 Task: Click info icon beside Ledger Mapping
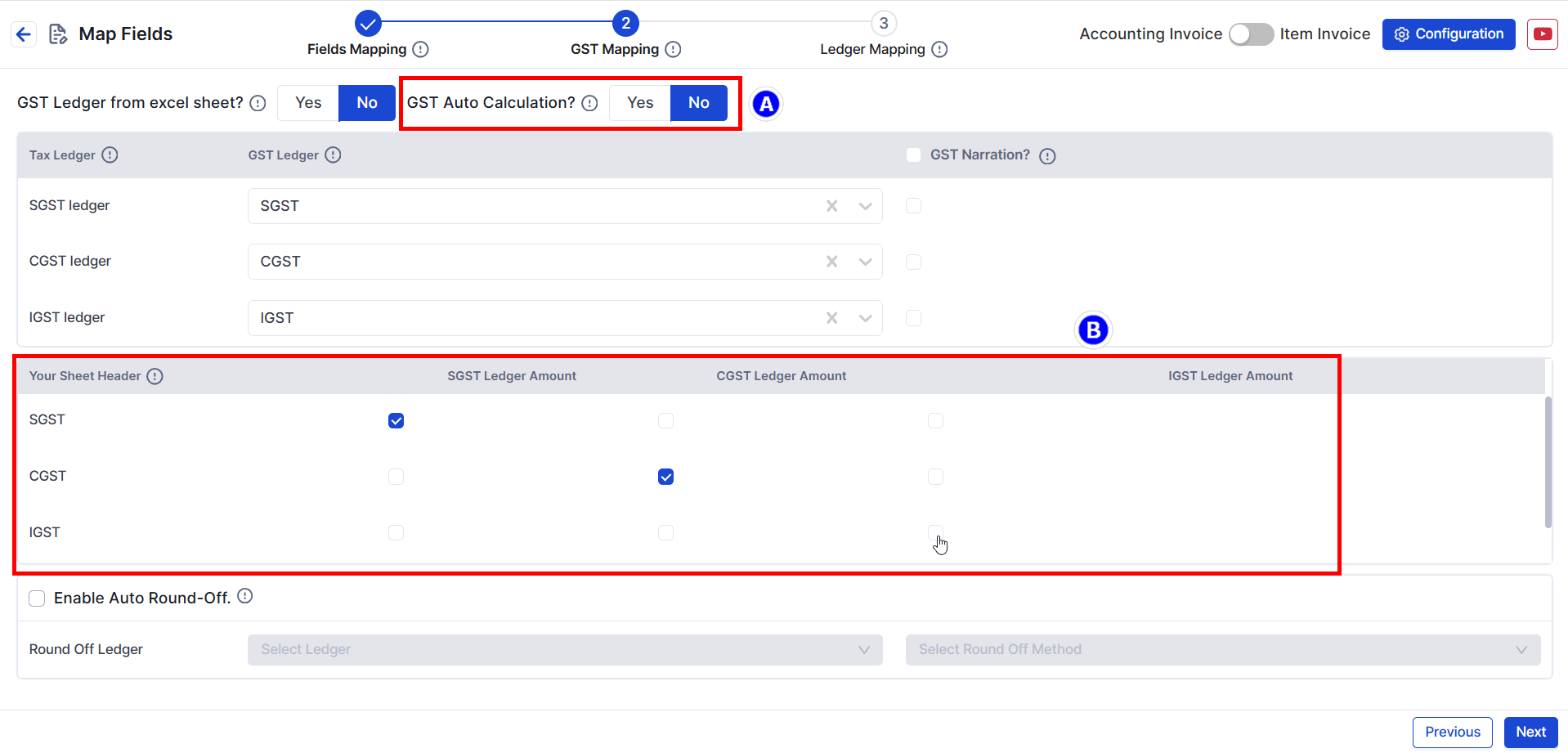coord(939,49)
